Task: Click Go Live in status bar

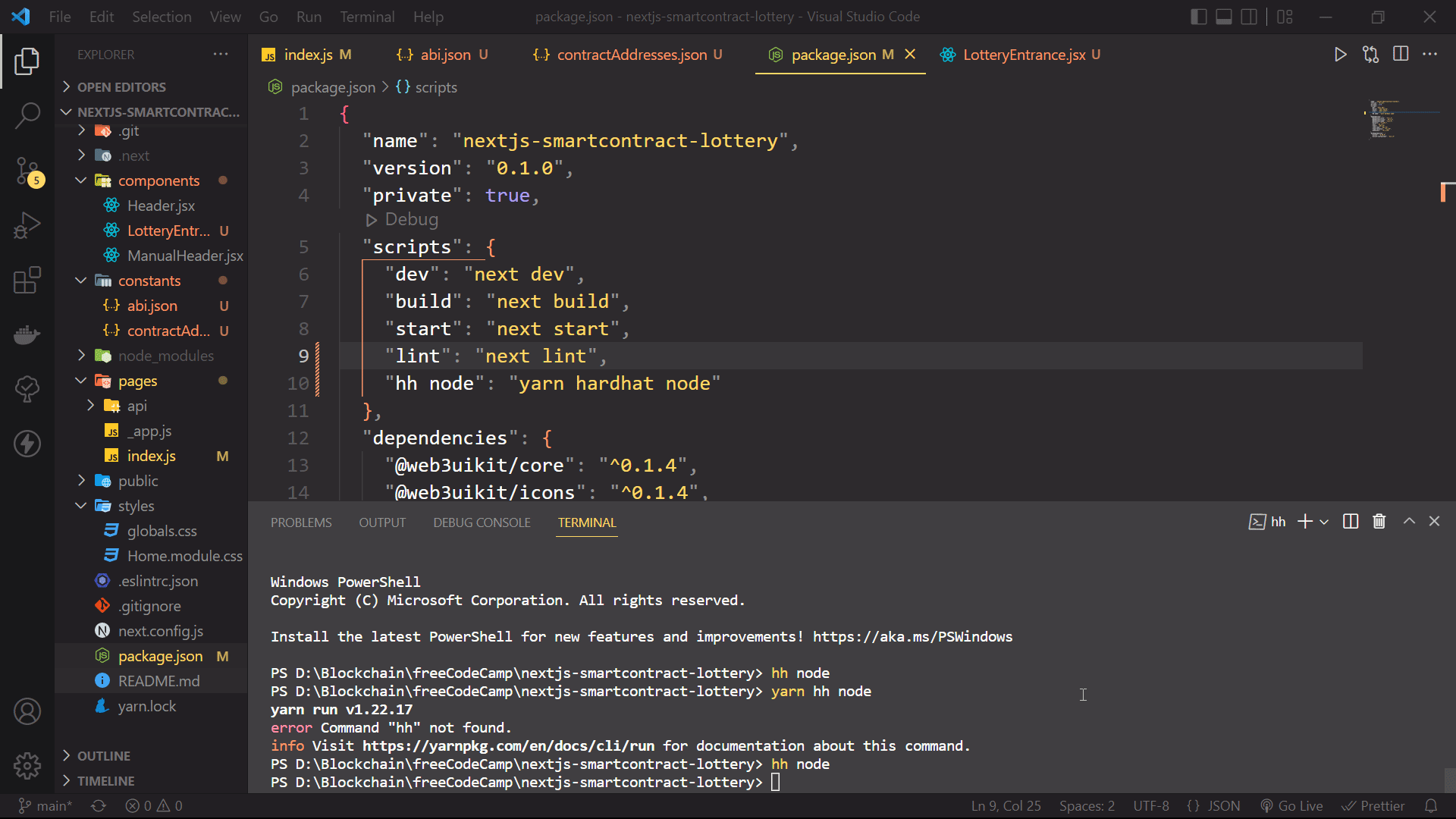Action: point(1291,806)
